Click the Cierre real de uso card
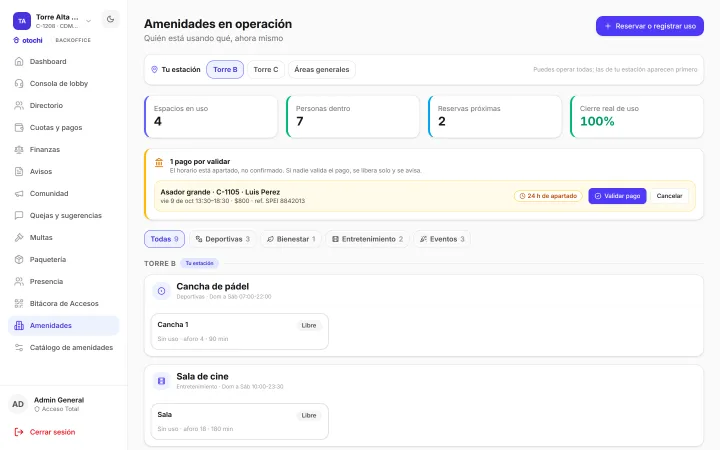Image resolution: width=720 pixels, height=450 pixels. coord(636,117)
